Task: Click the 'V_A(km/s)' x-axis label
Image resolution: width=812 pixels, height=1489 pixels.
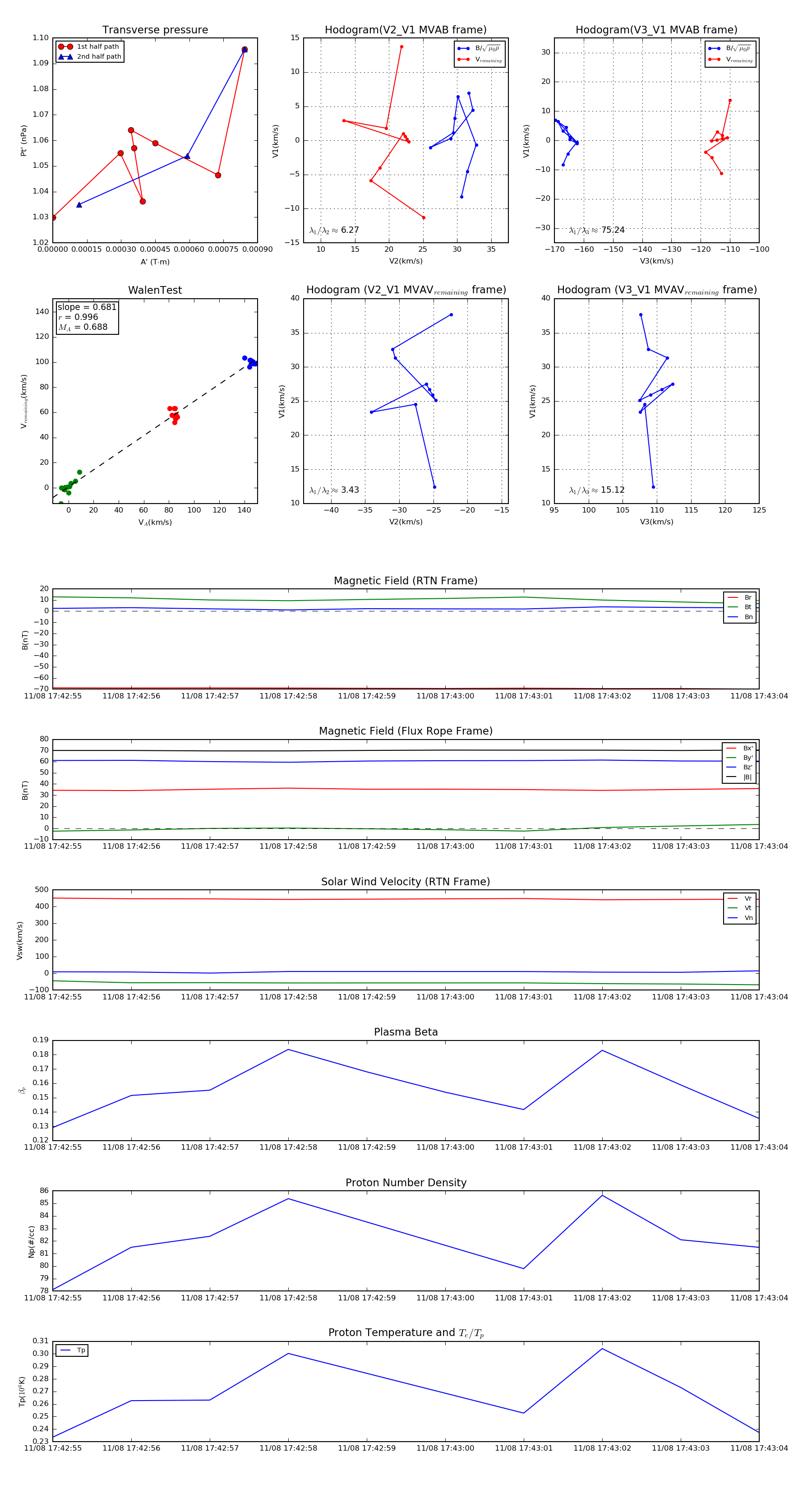Action: (x=155, y=523)
